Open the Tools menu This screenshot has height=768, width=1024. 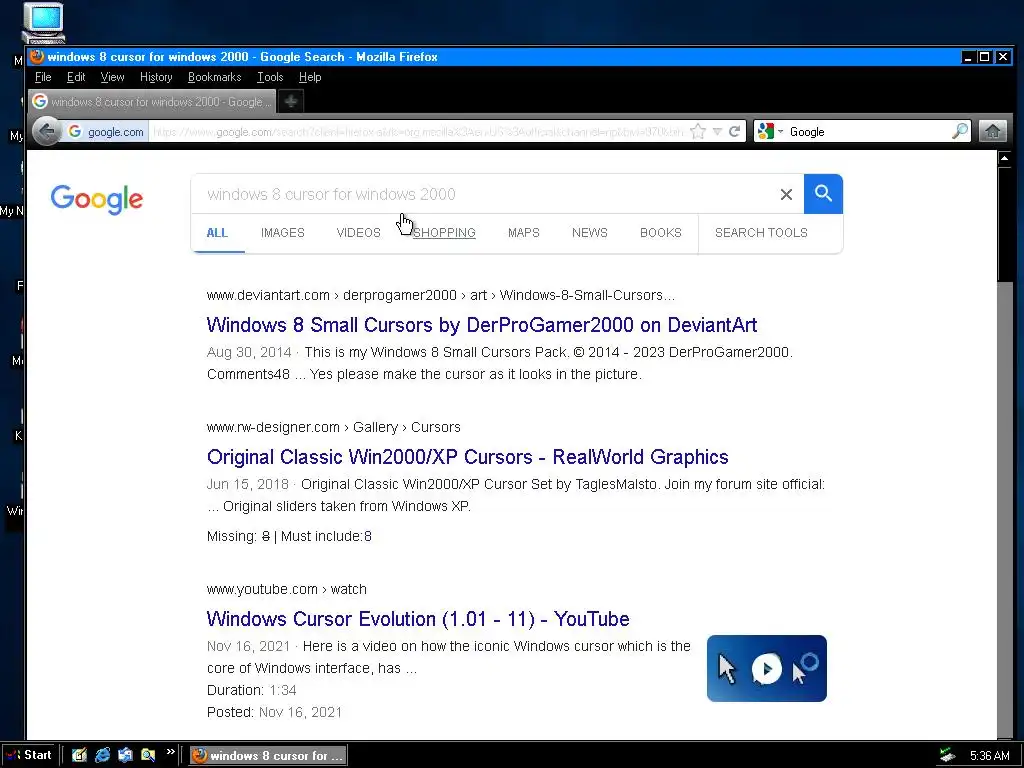[x=270, y=77]
